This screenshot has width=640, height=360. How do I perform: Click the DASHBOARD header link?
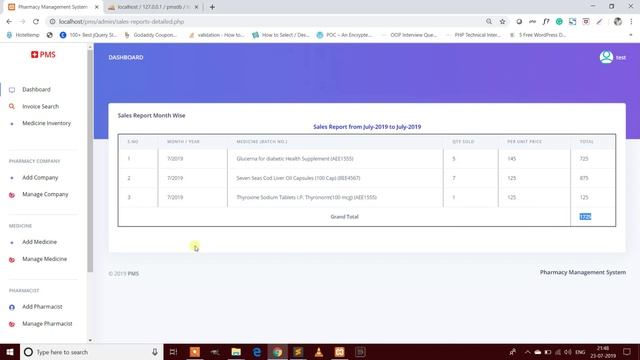(126, 58)
